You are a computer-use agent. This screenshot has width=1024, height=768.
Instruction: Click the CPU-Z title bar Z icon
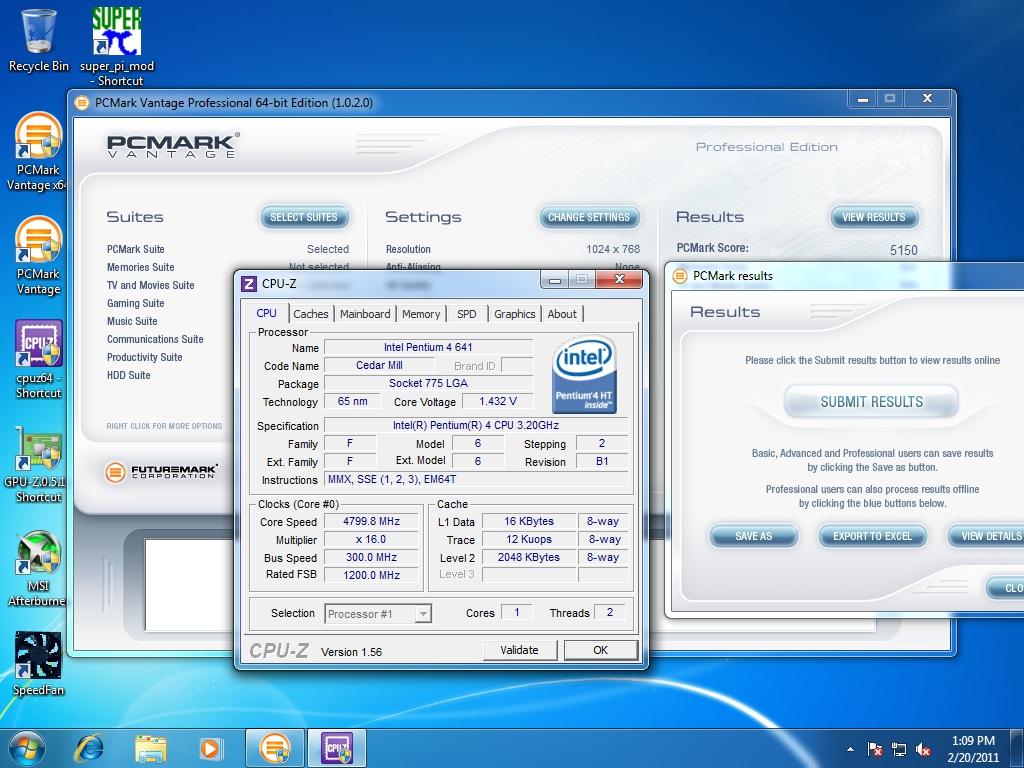249,283
